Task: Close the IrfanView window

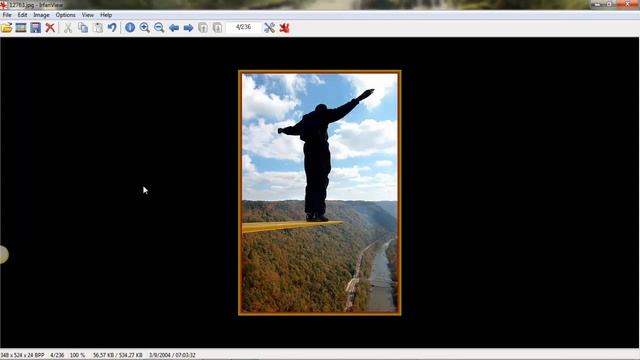Action: (x=627, y=4)
